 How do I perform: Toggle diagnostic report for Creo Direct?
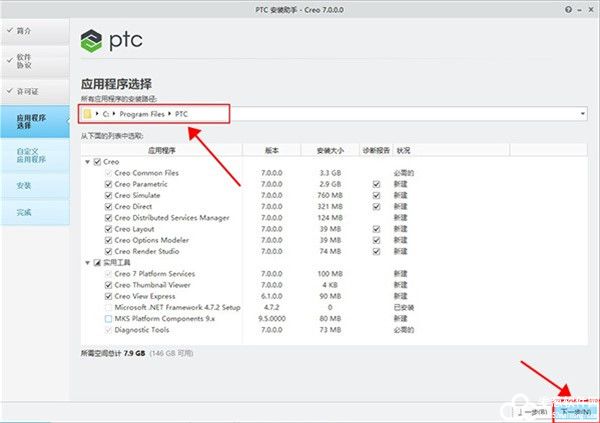(377, 207)
